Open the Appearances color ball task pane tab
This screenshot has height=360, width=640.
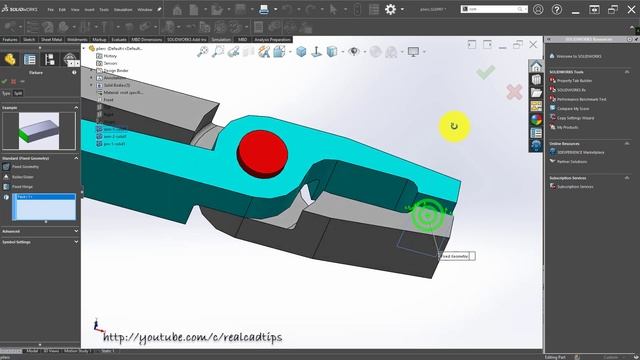[x=536, y=119]
